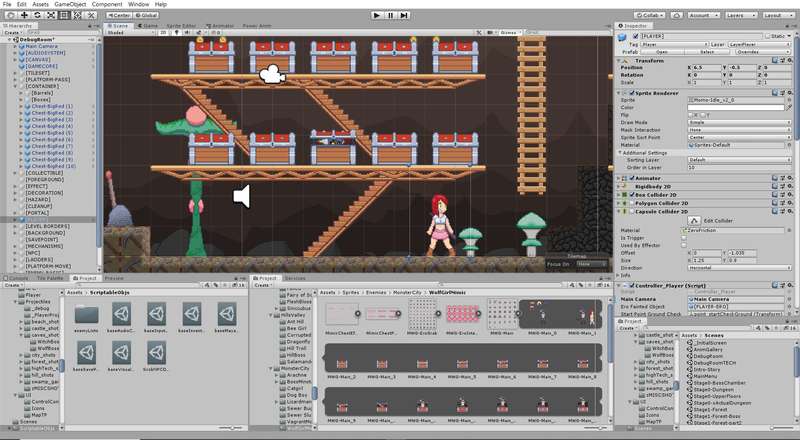This screenshot has height=440, width=800.
Task: Click the GameObject cube icon in Inspector
Action: point(622,37)
